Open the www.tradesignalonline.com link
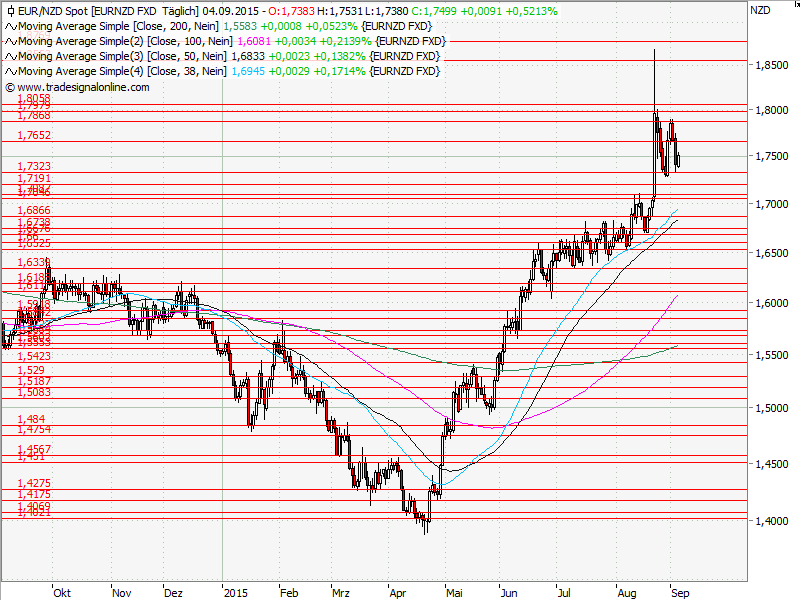This screenshot has width=800, height=600. [83, 87]
